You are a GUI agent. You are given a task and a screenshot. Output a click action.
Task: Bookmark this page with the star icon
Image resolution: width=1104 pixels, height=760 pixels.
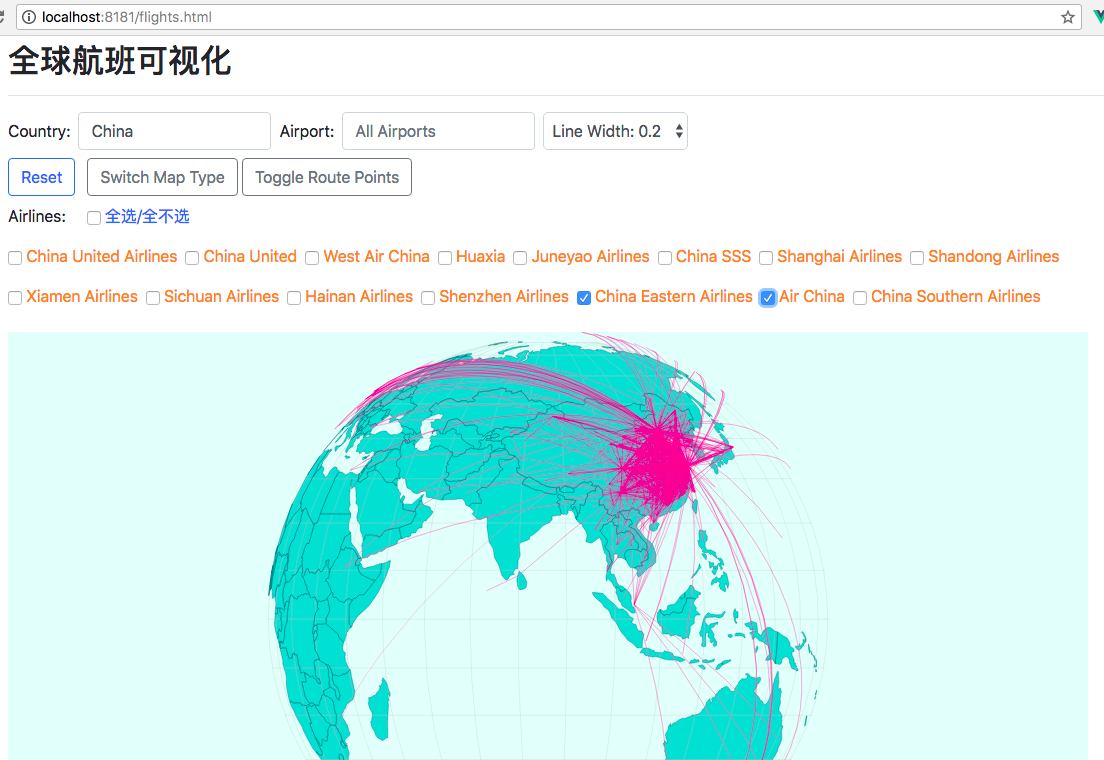click(1067, 17)
